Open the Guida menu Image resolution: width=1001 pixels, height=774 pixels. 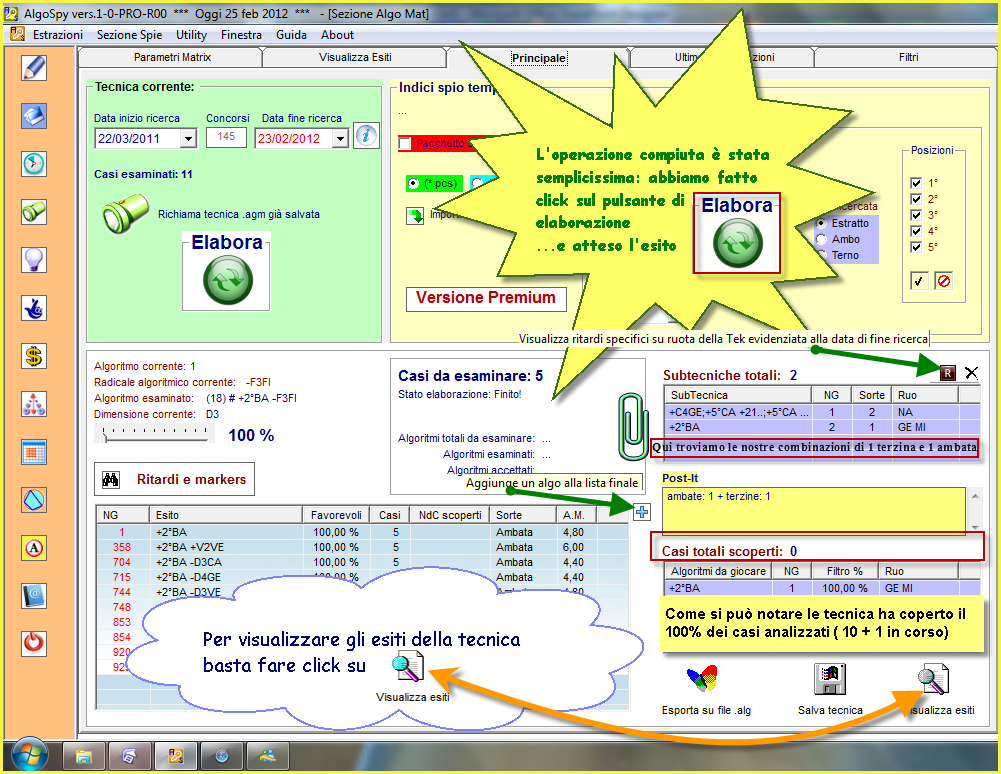[x=291, y=35]
